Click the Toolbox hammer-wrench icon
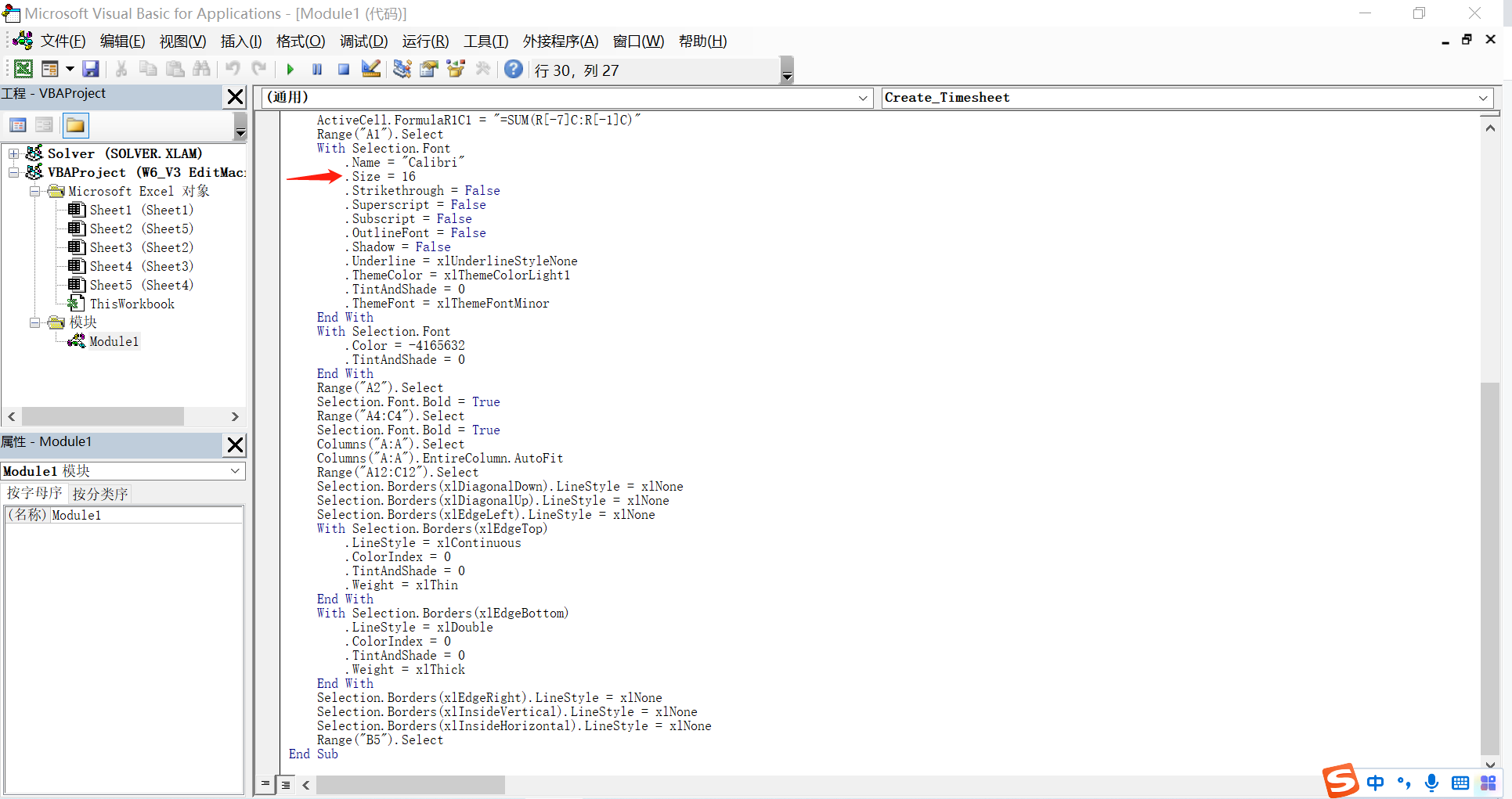The image size is (1512, 799). [483, 70]
